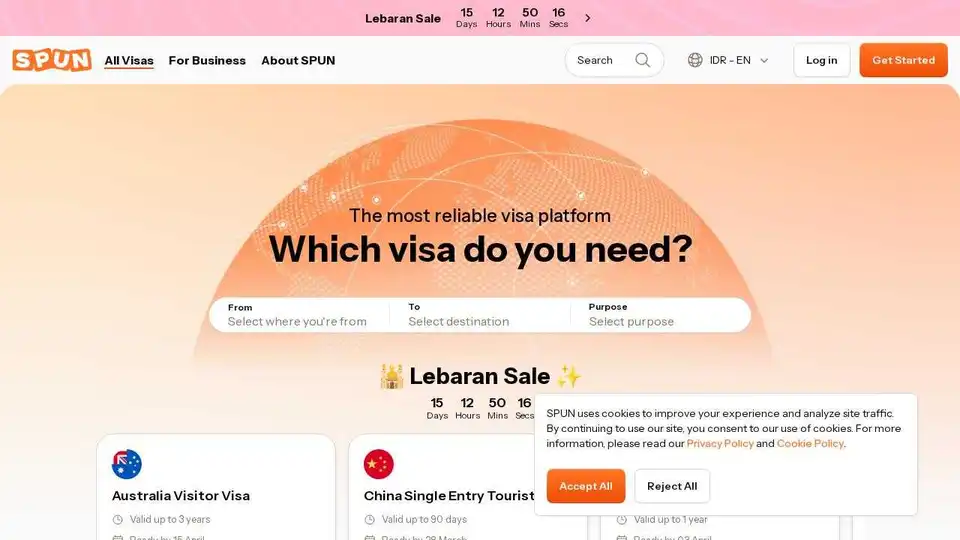Click the search magnifier icon
This screenshot has width=960, height=540.
(x=642, y=60)
